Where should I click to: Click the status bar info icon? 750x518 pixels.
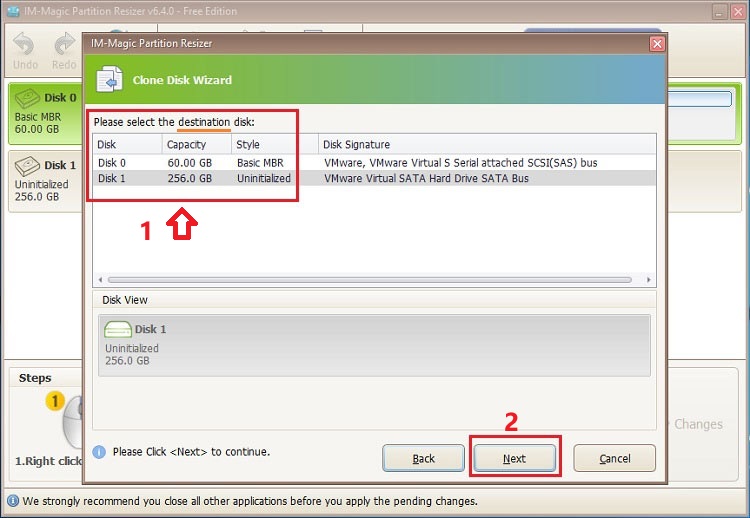click(13, 501)
